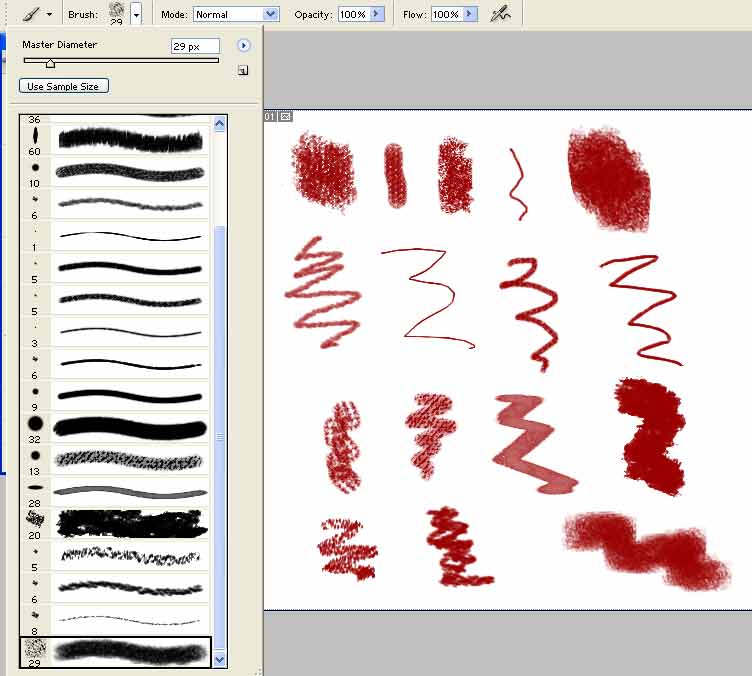
Task: Click the Flow value field
Action: [x=447, y=14]
